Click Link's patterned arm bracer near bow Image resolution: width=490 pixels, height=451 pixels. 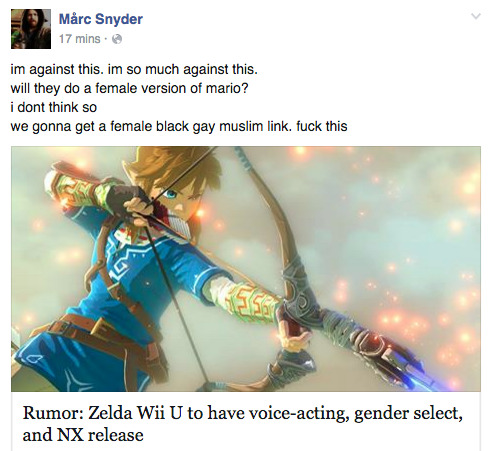pos(253,302)
